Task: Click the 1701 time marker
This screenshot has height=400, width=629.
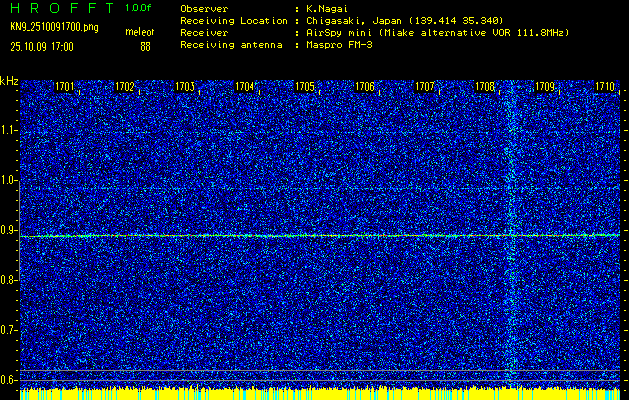Action: (65, 87)
